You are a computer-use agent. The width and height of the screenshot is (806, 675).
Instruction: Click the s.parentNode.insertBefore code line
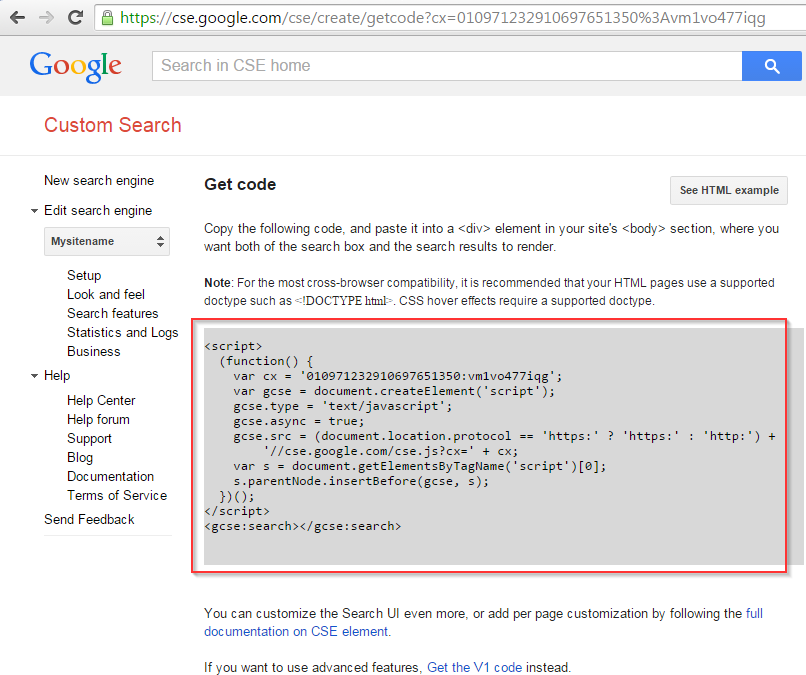pos(361,481)
